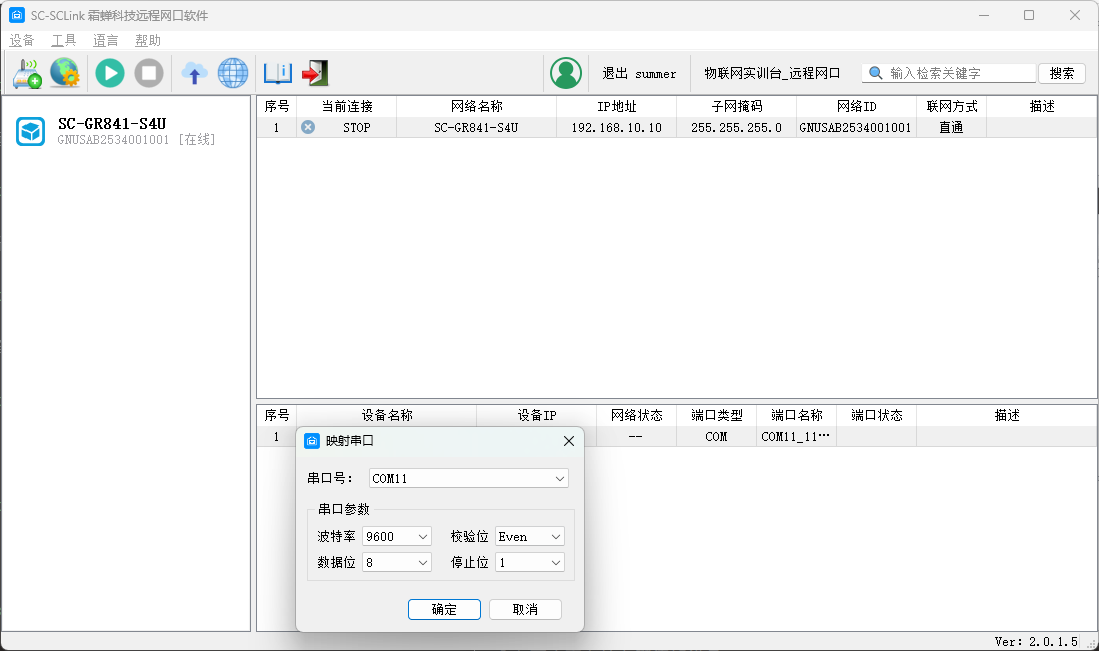1099x651 pixels.
Task: Click the cloud upload icon
Action: [x=194, y=73]
